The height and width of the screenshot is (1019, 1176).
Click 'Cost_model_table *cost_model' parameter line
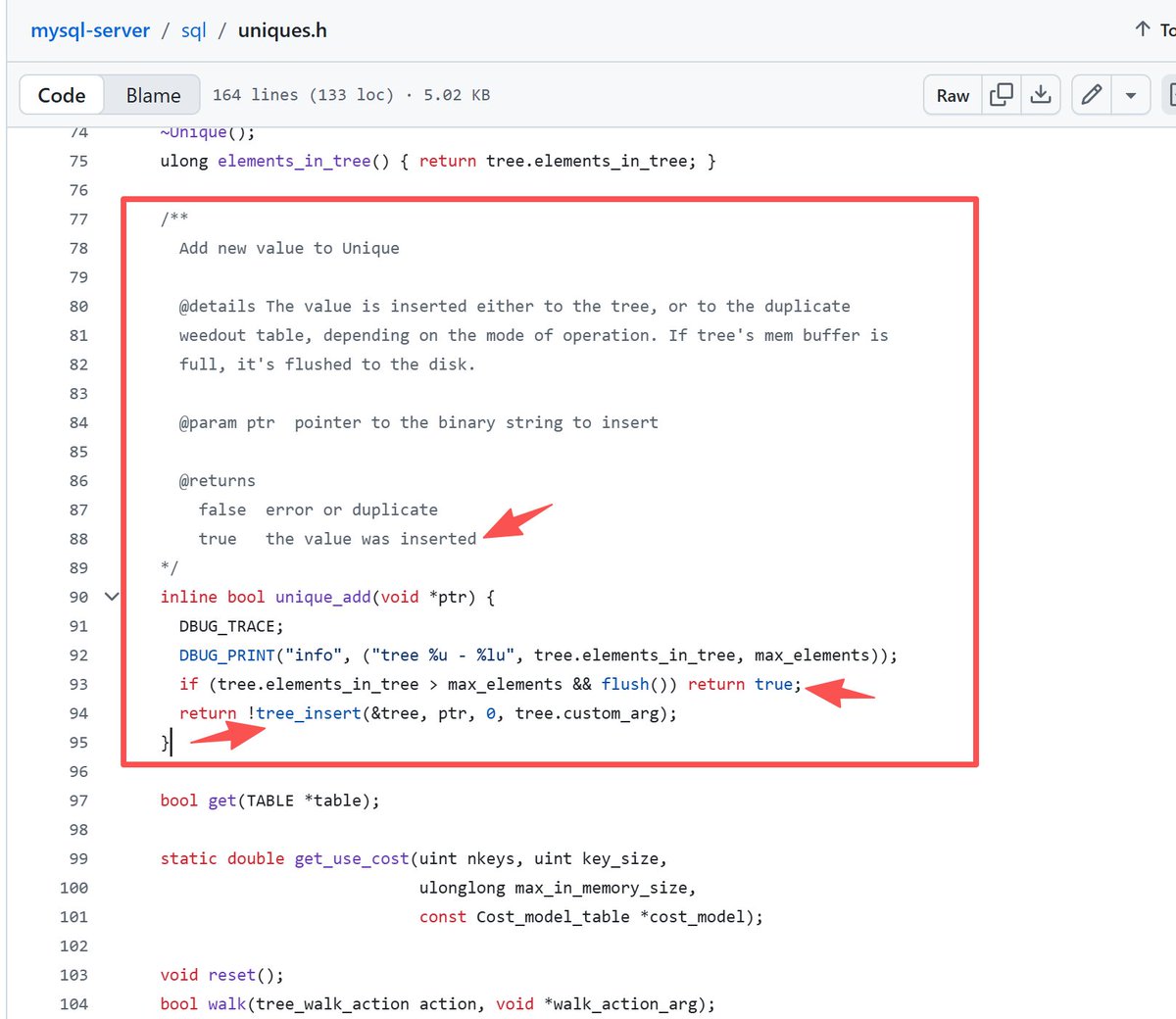coord(591,917)
